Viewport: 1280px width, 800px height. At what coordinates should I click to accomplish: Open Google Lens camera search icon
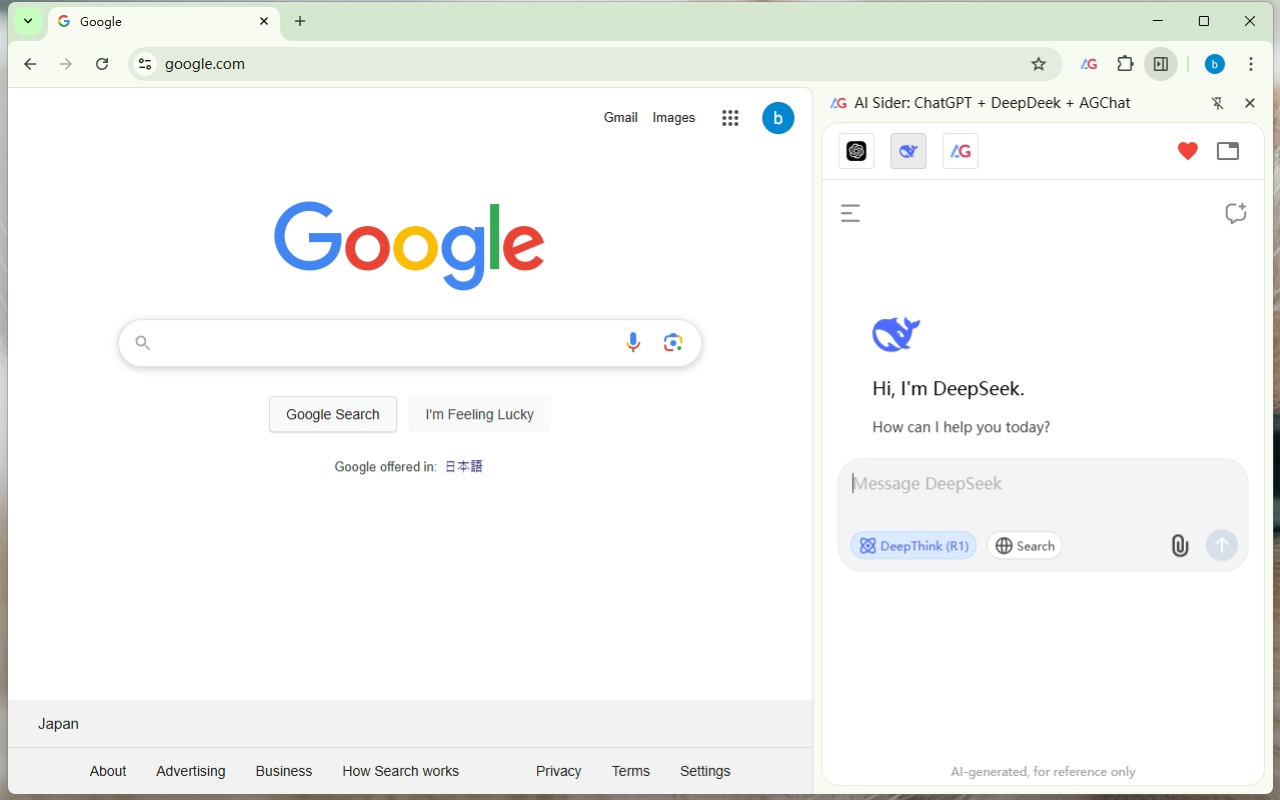tap(672, 342)
